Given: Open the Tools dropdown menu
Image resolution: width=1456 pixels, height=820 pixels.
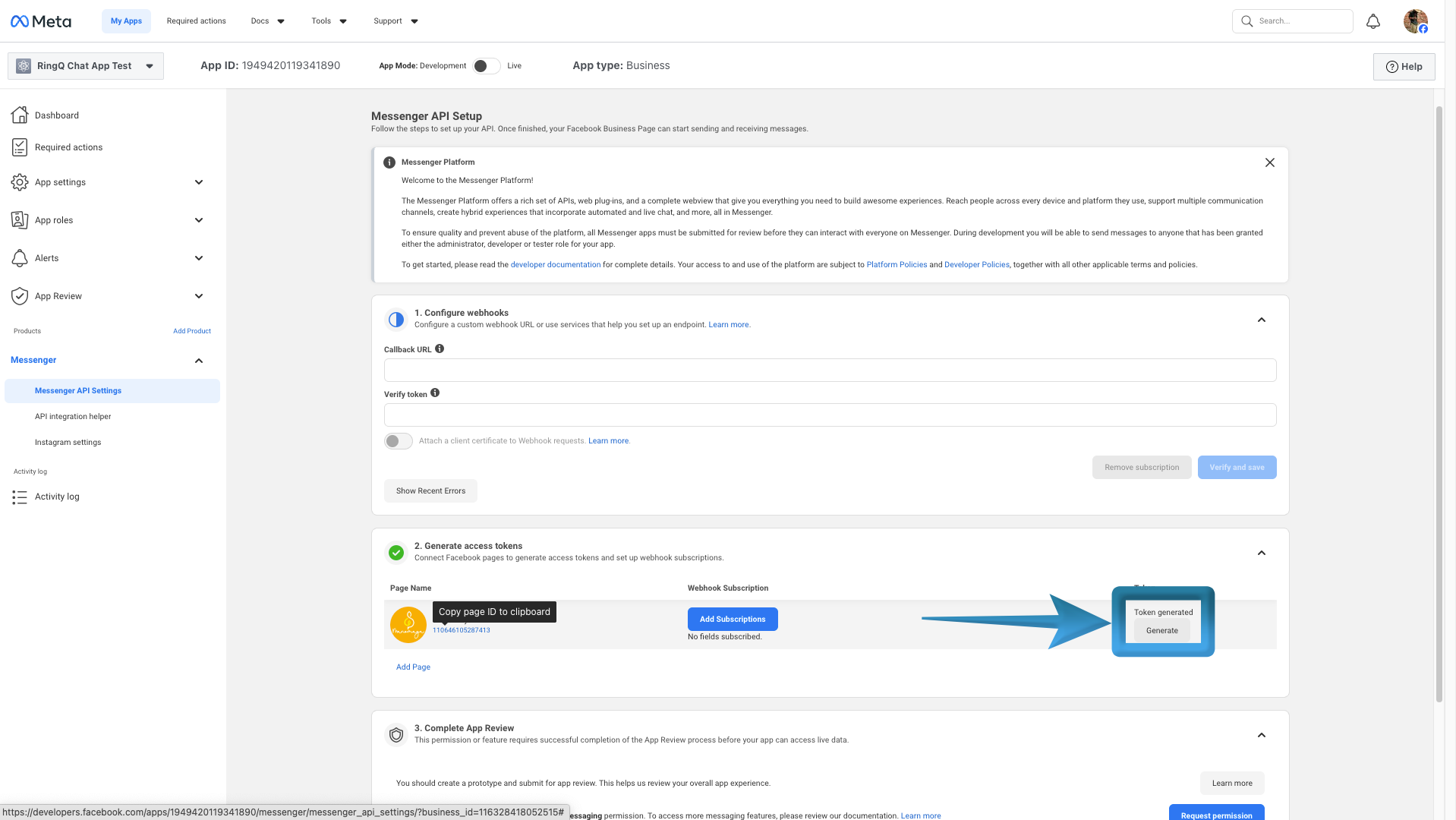Looking at the screenshot, I should coord(329,21).
